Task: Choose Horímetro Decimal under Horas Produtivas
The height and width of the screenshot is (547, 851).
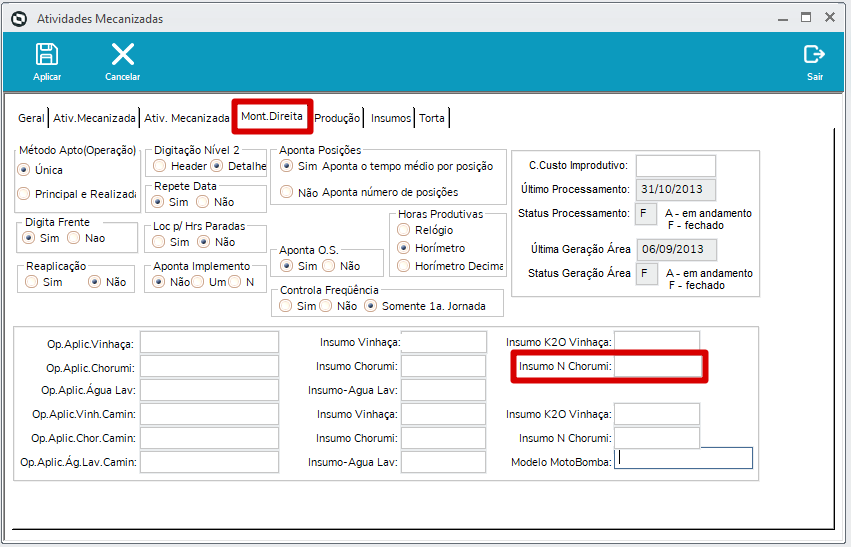Action: pos(404,265)
